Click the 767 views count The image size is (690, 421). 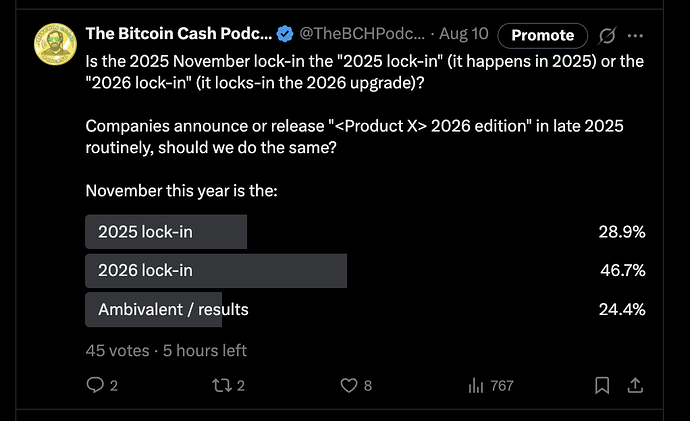[502, 386]
